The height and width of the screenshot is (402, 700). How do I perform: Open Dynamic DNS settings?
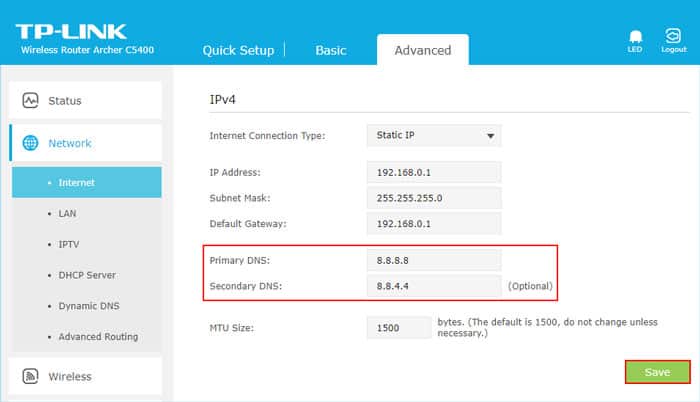pos(89,306)
